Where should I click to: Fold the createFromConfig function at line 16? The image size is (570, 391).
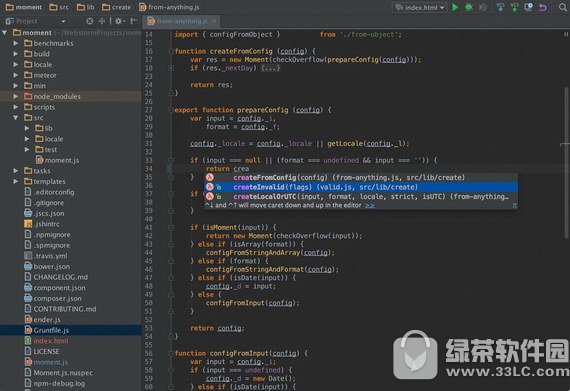pos(171,51)
